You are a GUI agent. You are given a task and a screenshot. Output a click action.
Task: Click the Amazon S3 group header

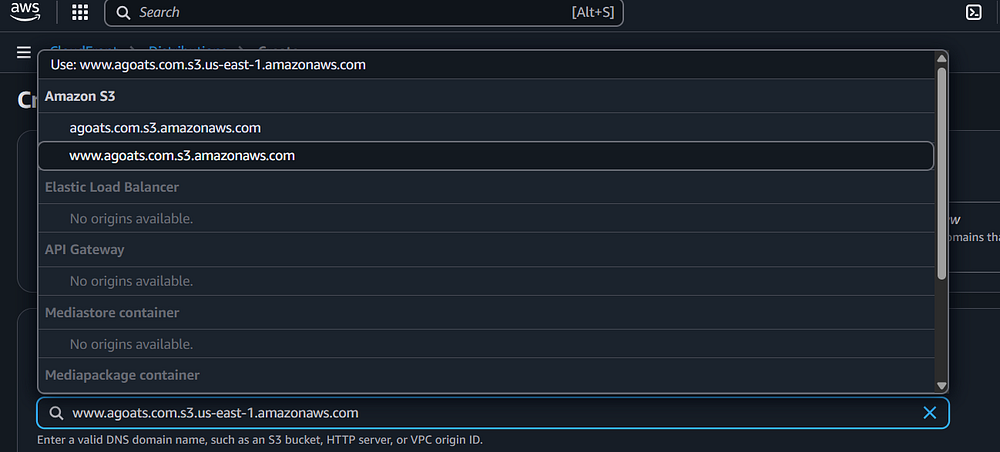80,97
